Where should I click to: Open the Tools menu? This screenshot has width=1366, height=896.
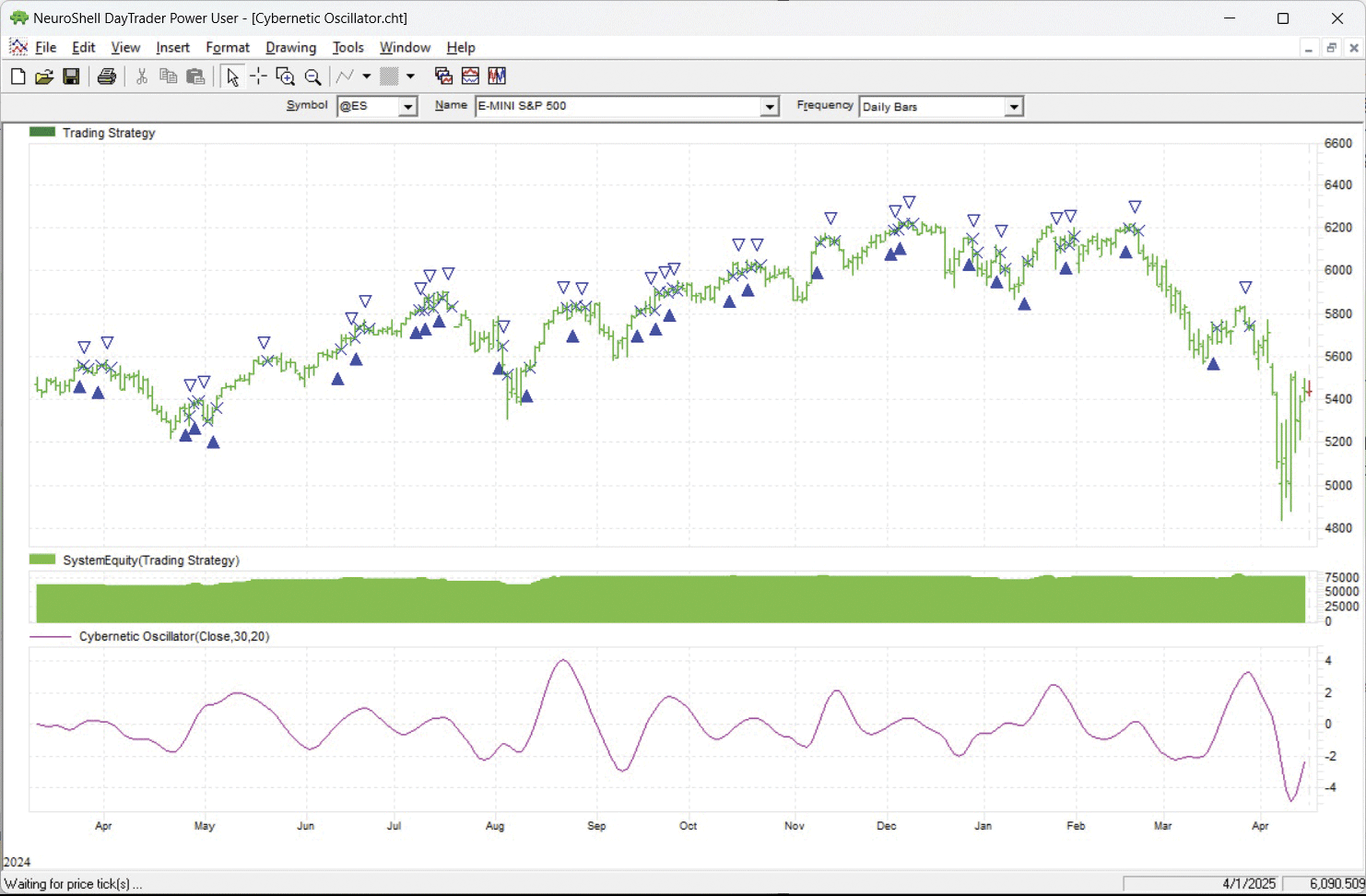[x=347, y=48]
